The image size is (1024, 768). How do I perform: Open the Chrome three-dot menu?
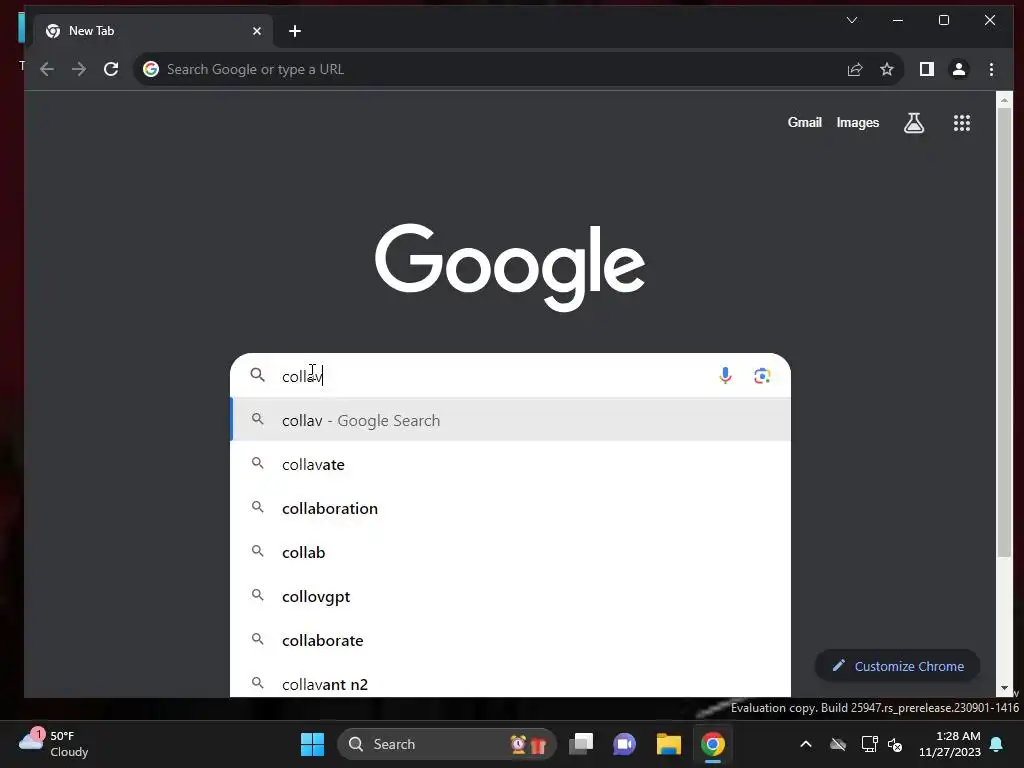tap(991, 69)
